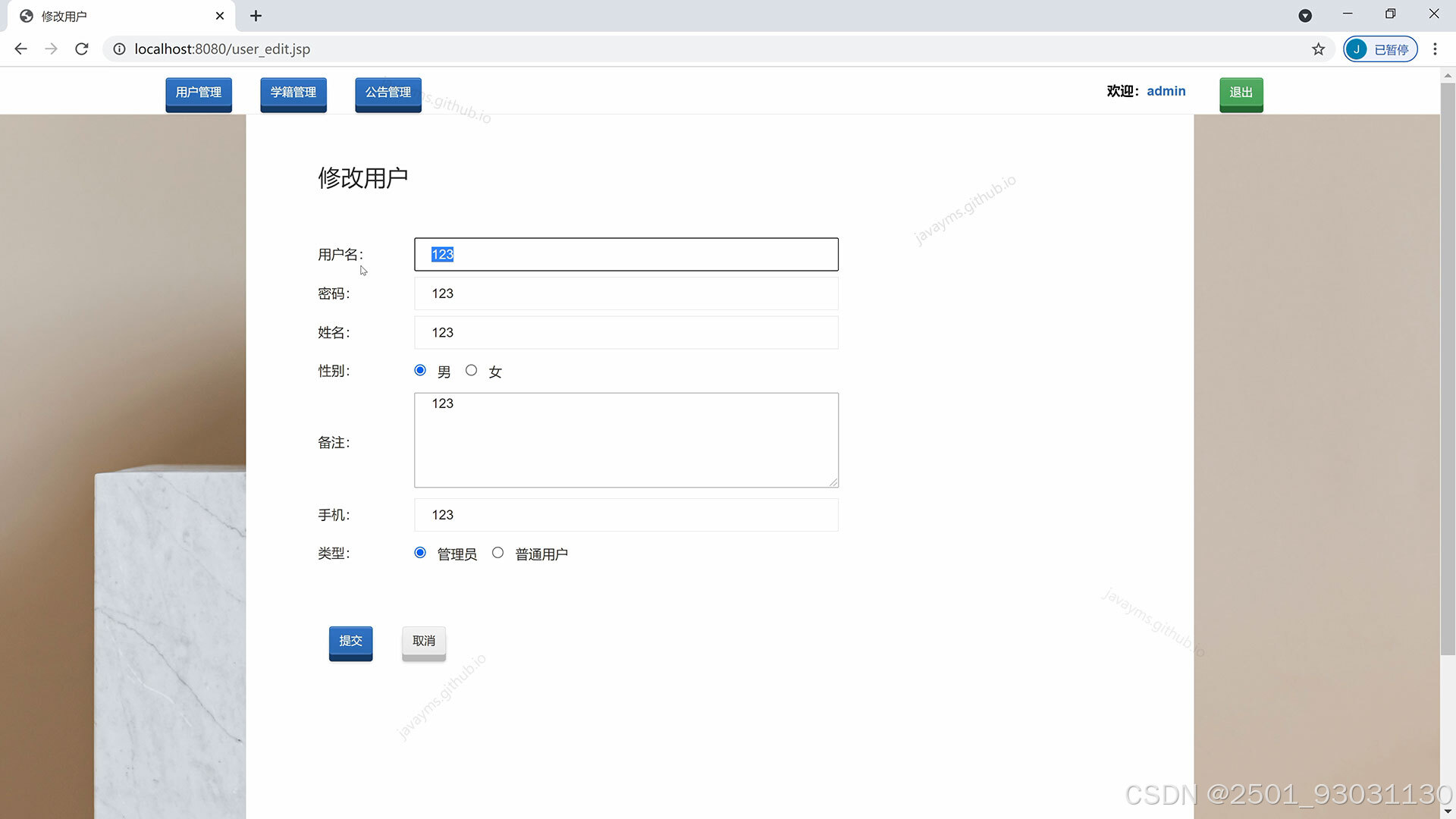
Task: Click the scrollbar down arrow
Action: (1448, 811)
